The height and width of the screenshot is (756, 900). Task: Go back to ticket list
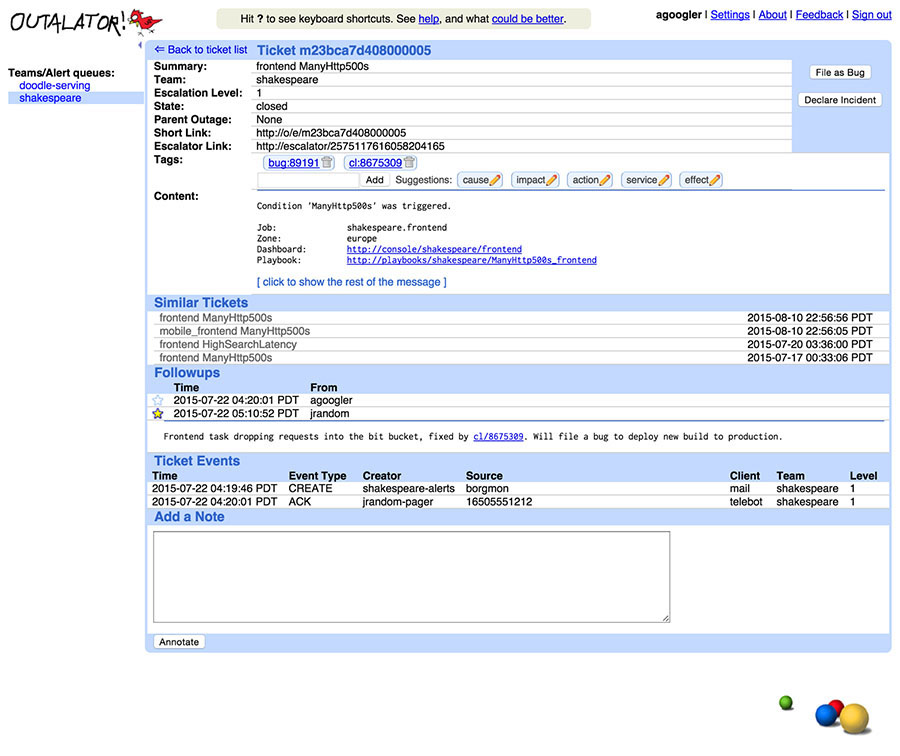click(x=201, y=50)
